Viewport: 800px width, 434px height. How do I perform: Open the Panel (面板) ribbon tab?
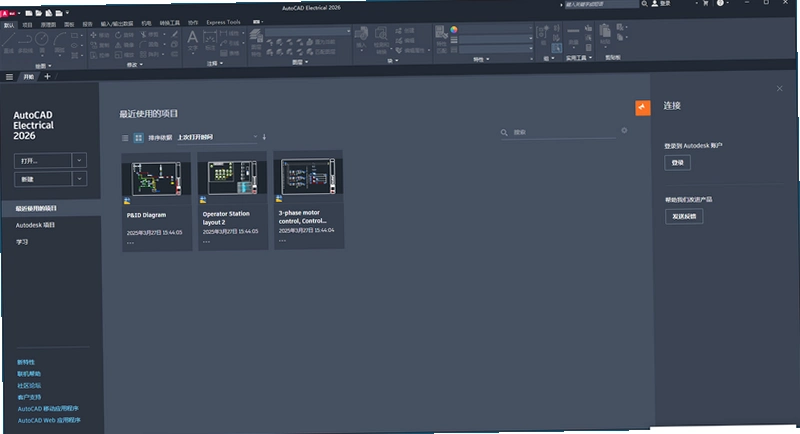coord(69,24)
